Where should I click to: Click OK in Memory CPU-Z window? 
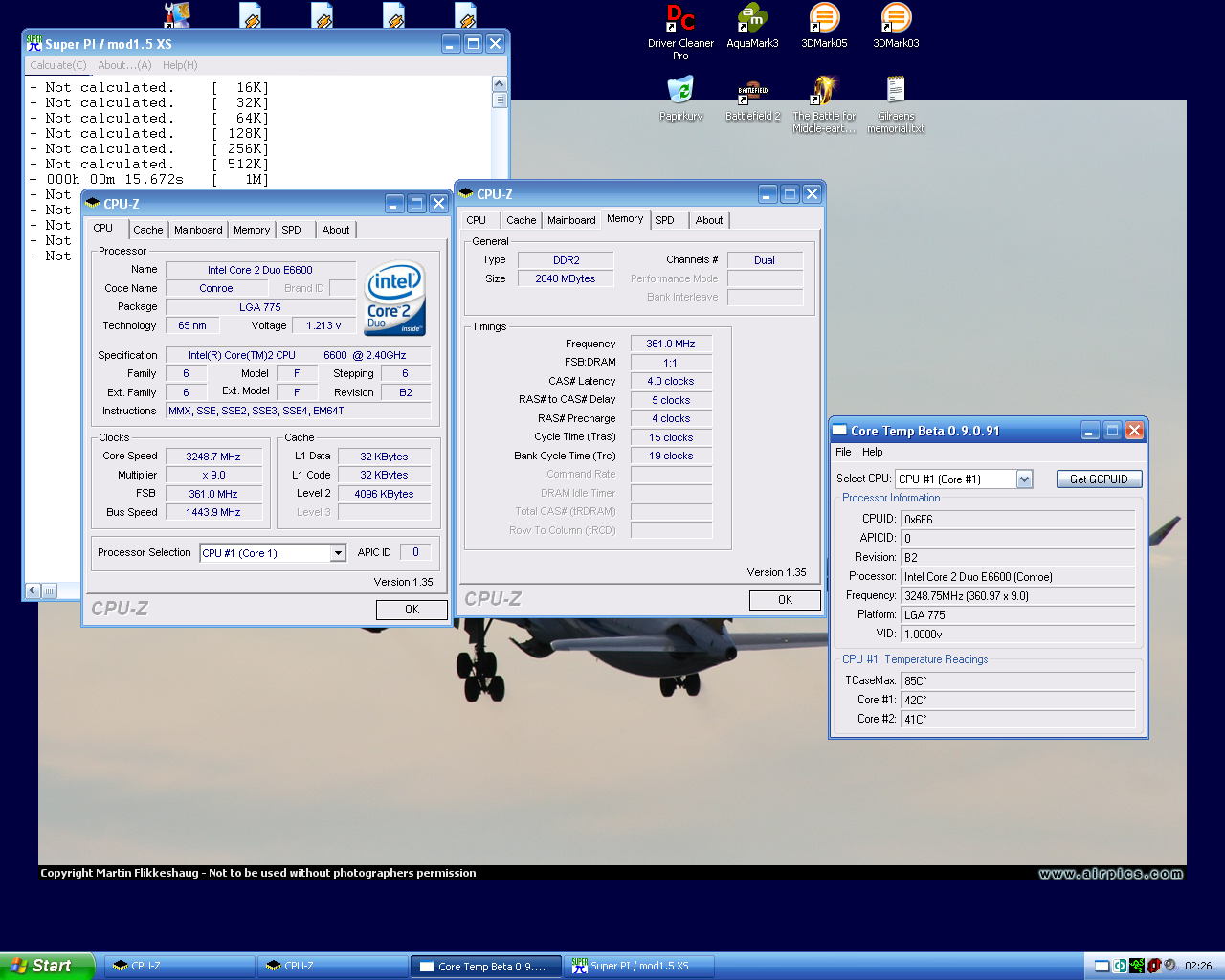785,600
